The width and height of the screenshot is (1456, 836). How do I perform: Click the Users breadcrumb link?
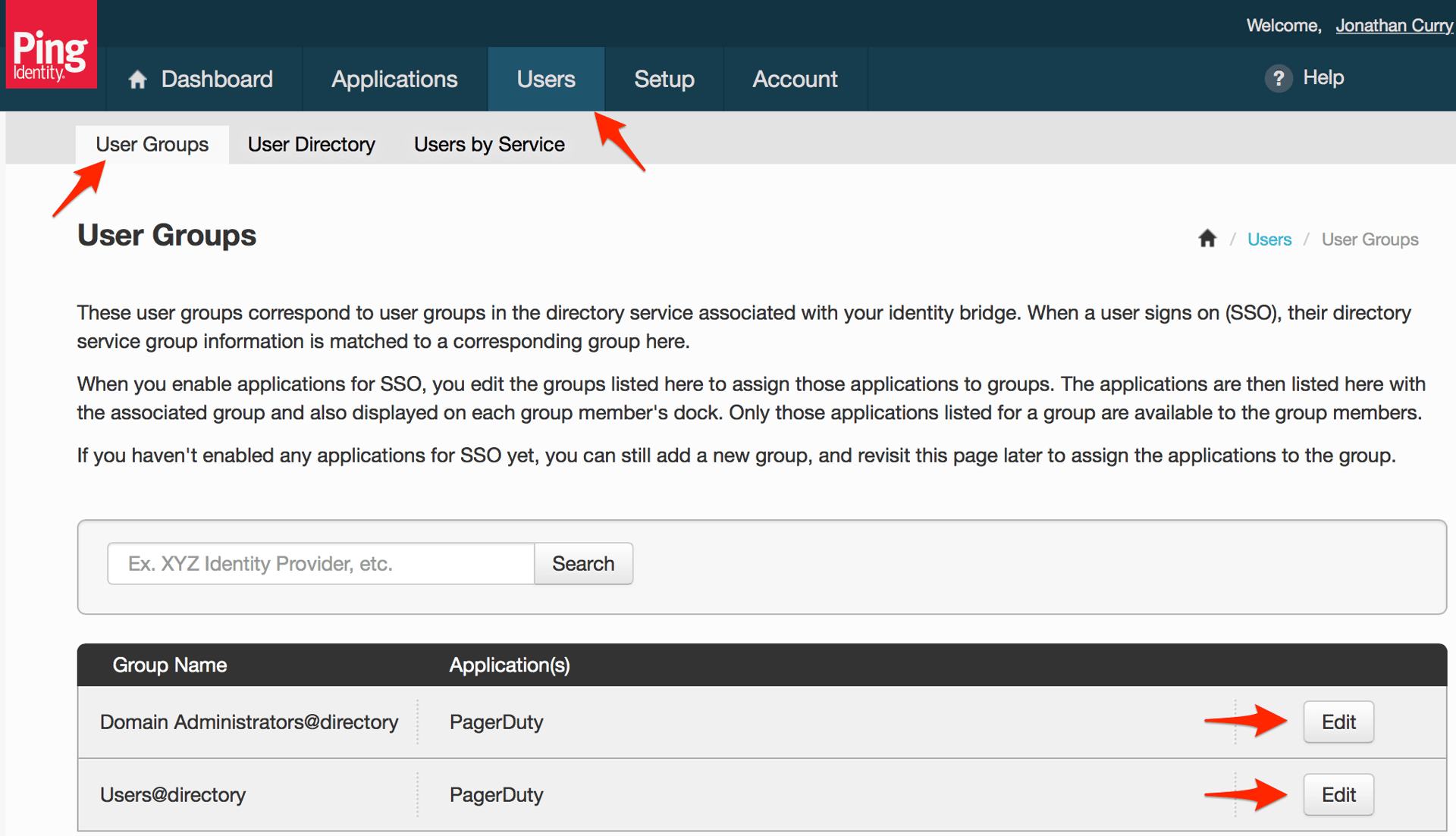tap(1269, 240)
